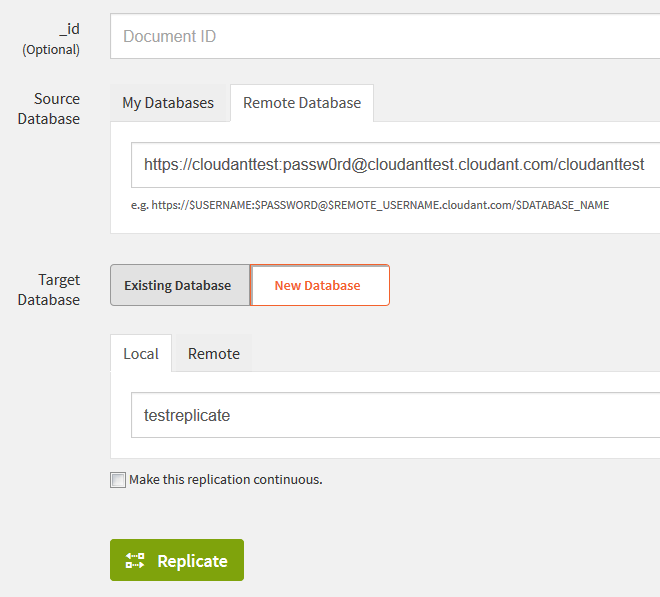Switch to the Remote target tab
Screen dimensions: 660x597
[213, 353]
